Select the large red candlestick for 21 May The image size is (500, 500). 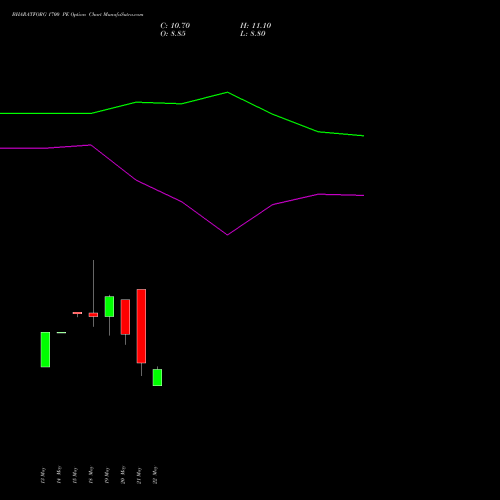[x=141, y=326]
